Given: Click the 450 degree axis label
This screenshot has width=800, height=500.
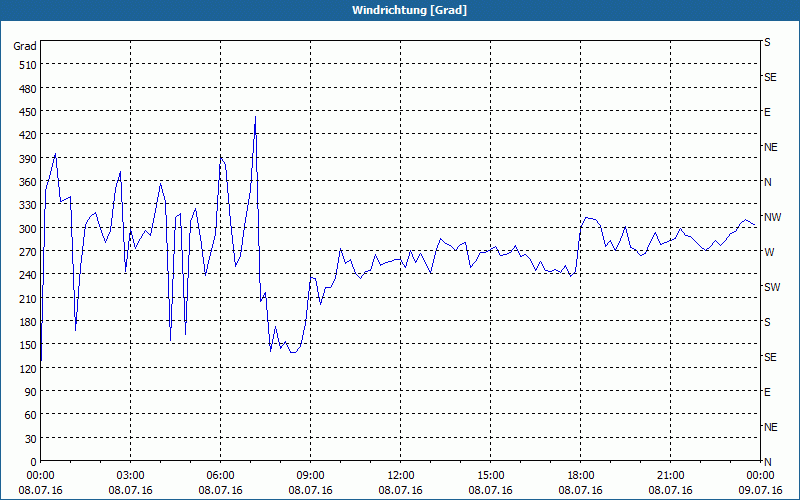Looking at the screenshot, I should tap(29, 112).
